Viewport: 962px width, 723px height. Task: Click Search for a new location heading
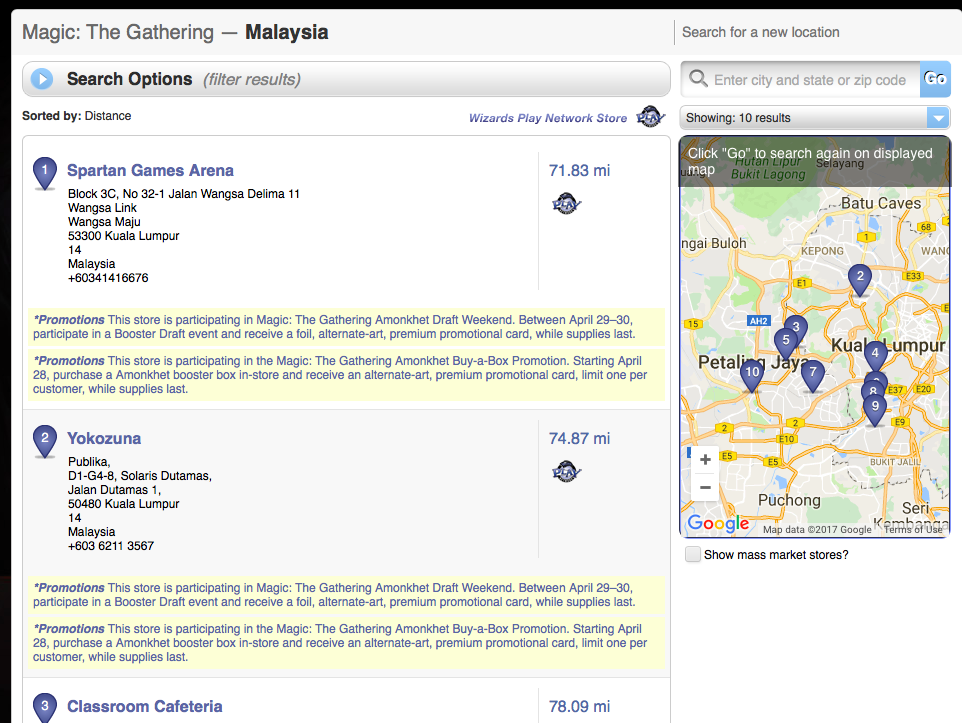pyautogui.click(x=761, y=32)
